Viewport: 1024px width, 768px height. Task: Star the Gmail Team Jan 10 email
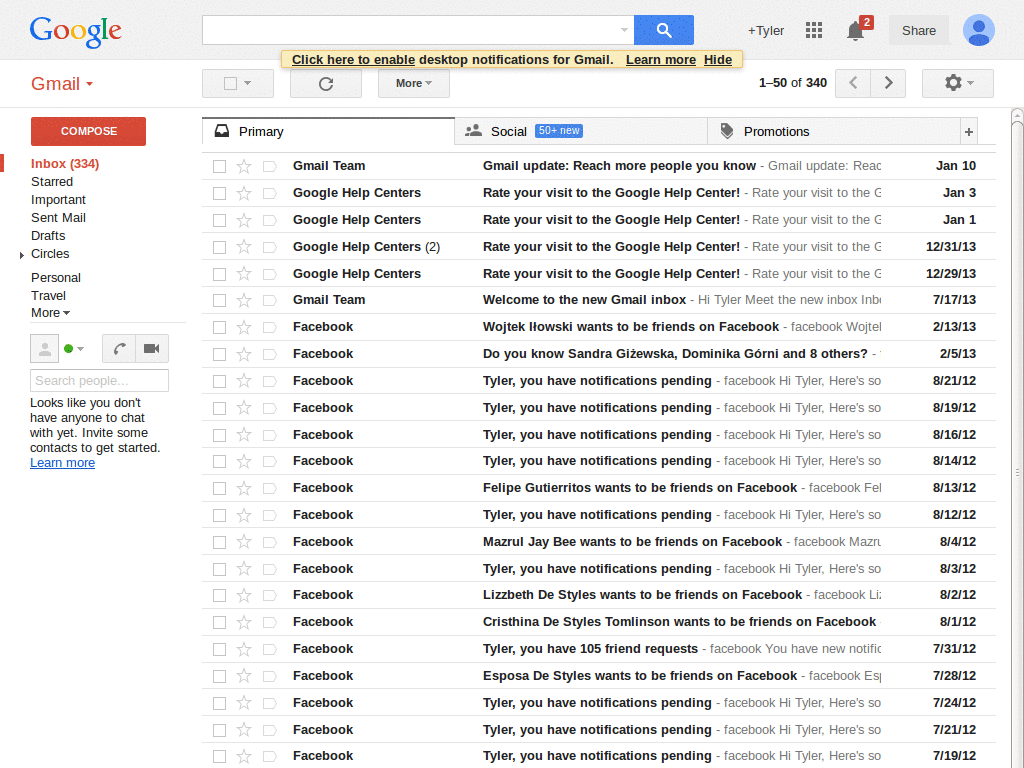[x=244, y=167]
